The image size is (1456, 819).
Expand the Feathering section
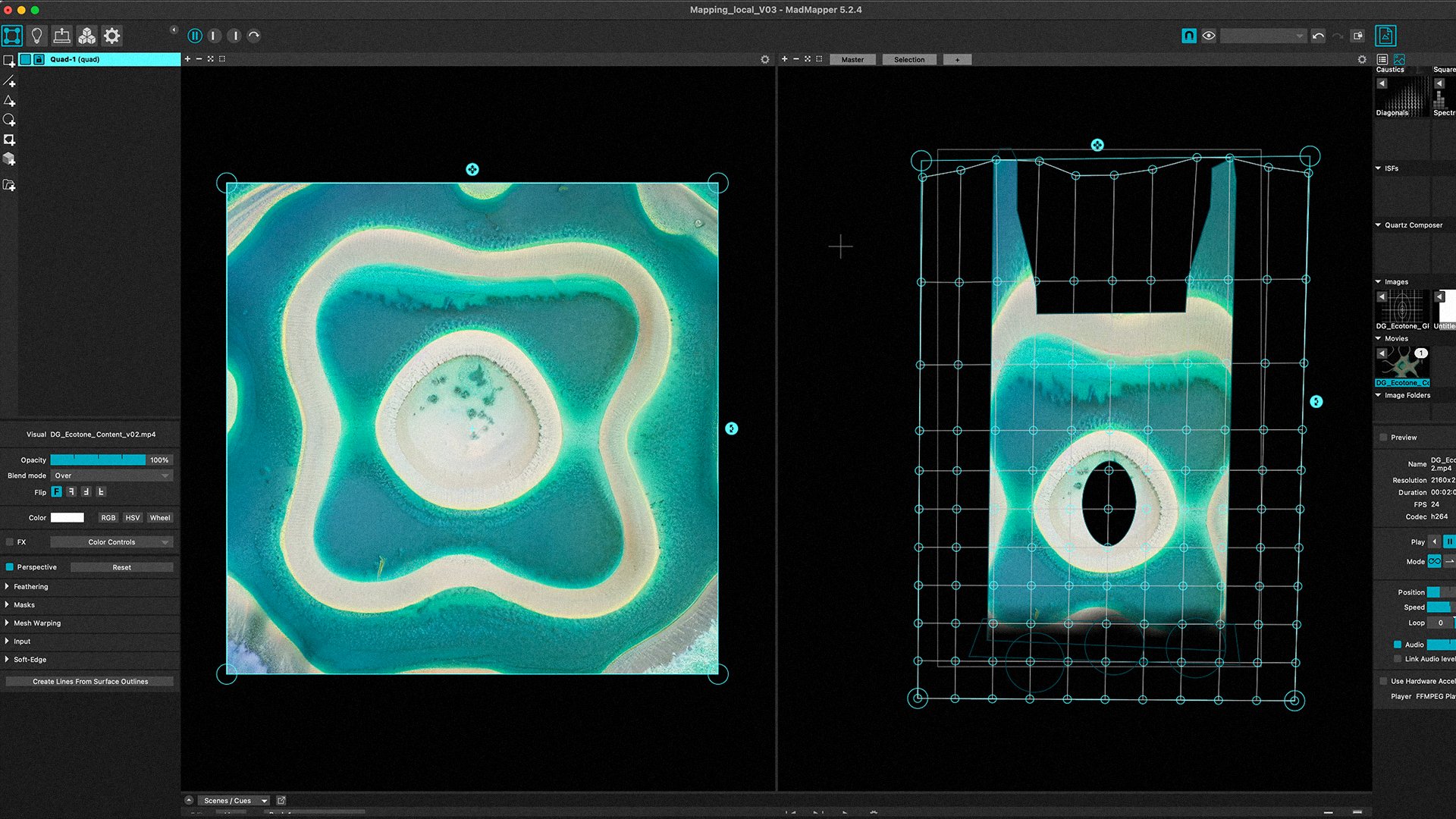(x=30, y=587)
